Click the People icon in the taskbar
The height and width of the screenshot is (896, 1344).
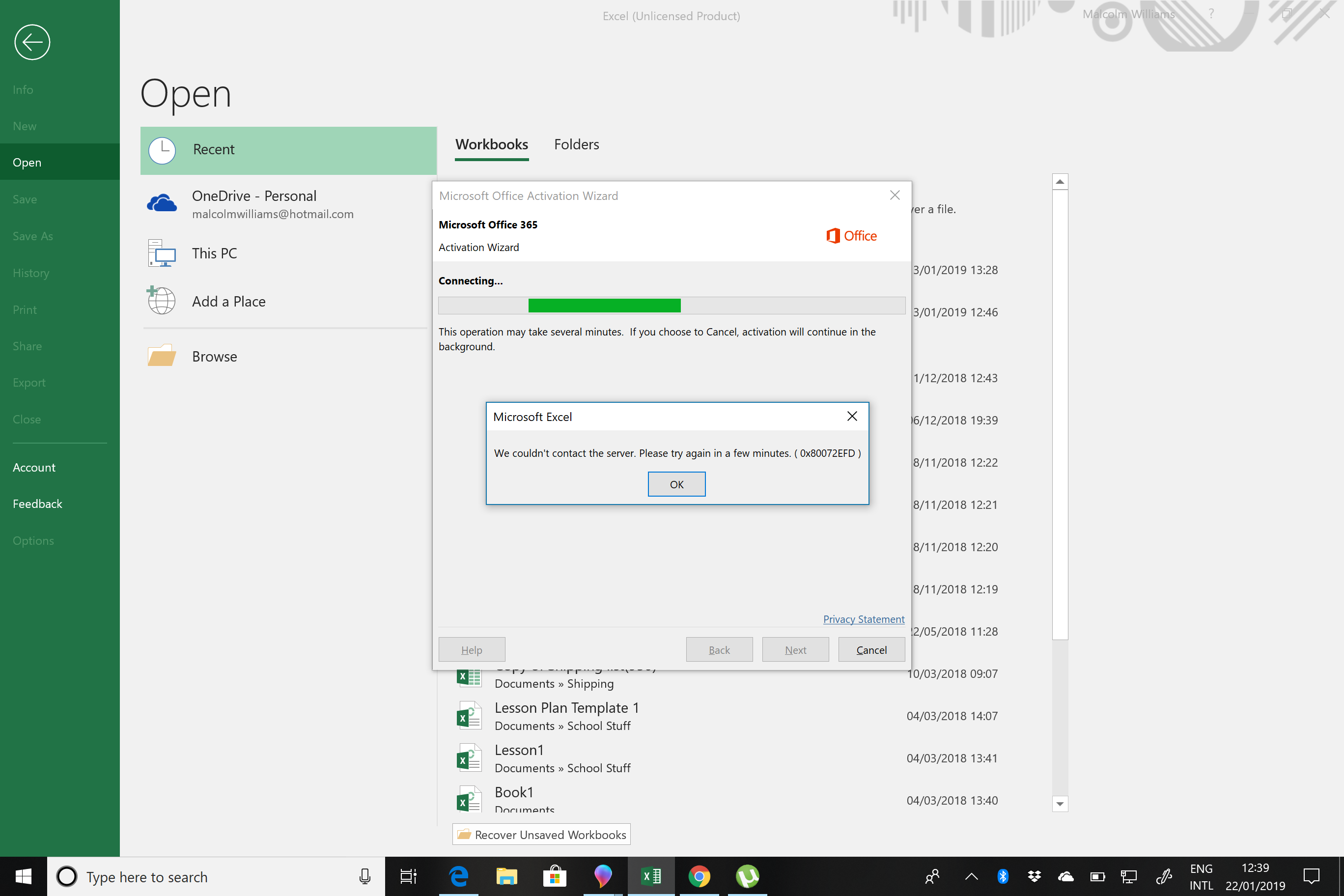pos(932,876)
